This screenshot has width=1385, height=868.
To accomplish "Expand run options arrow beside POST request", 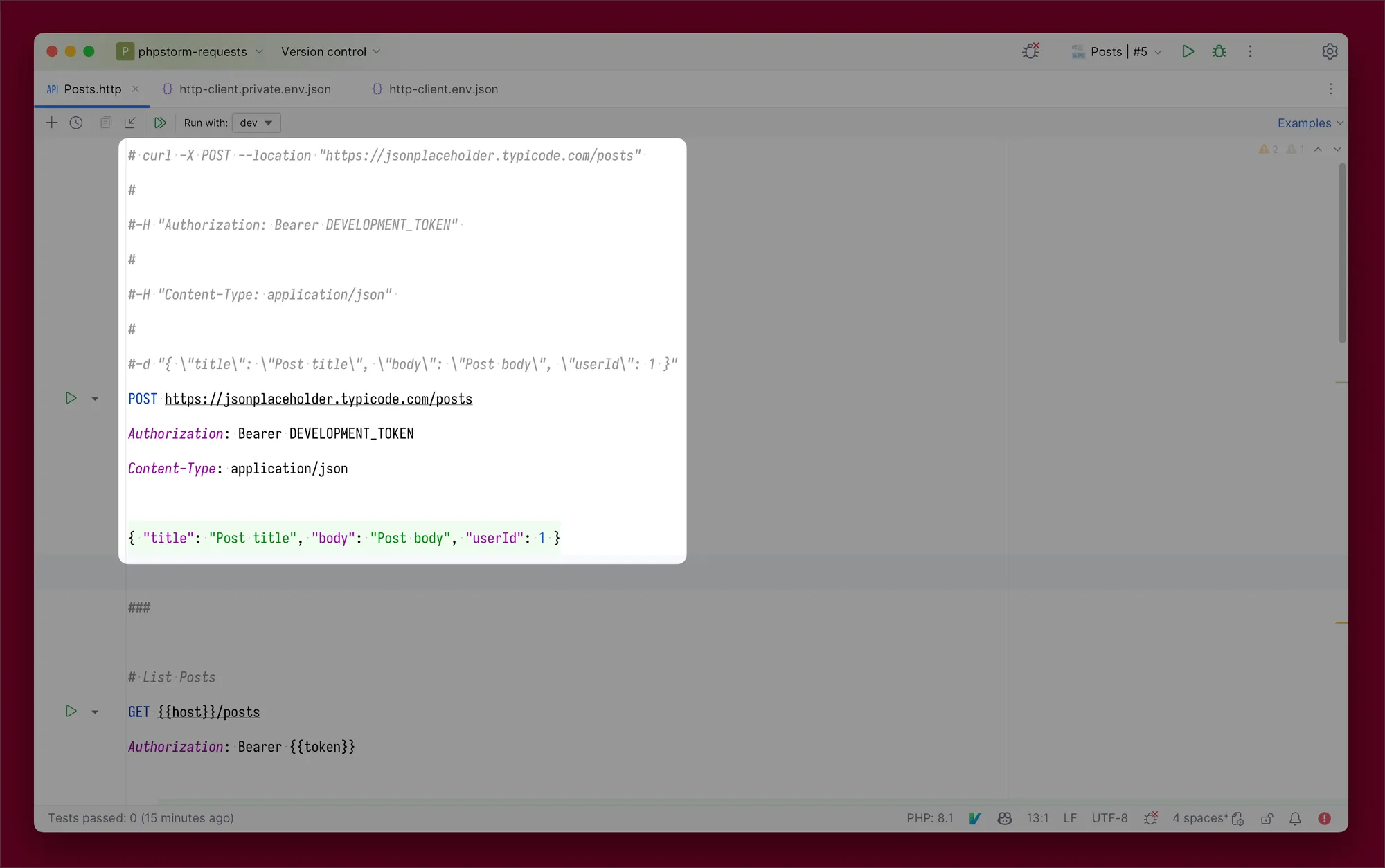I will pos(95,399).
